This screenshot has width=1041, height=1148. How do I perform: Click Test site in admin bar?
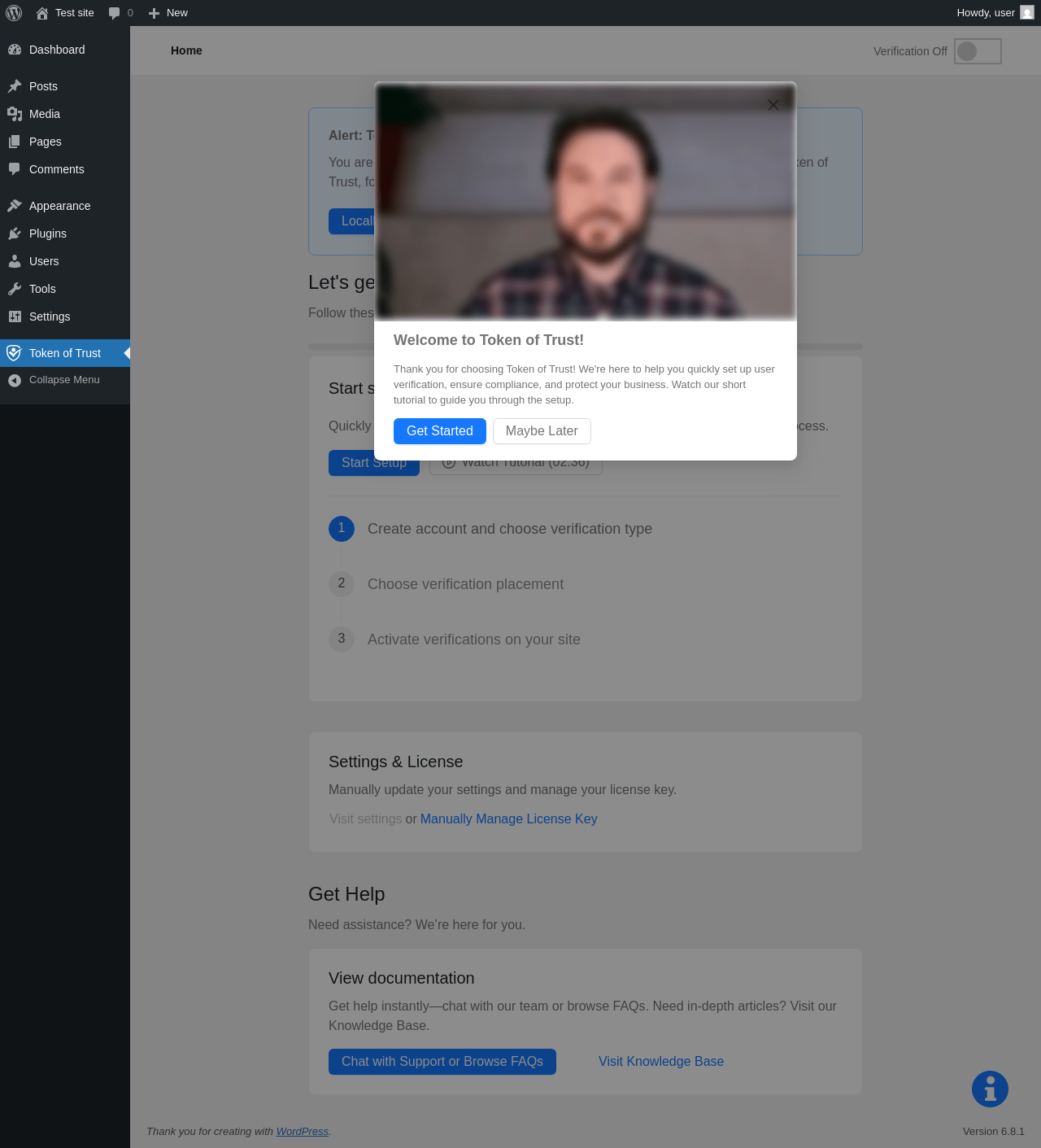pyautogui.click(x=75, y=13)
